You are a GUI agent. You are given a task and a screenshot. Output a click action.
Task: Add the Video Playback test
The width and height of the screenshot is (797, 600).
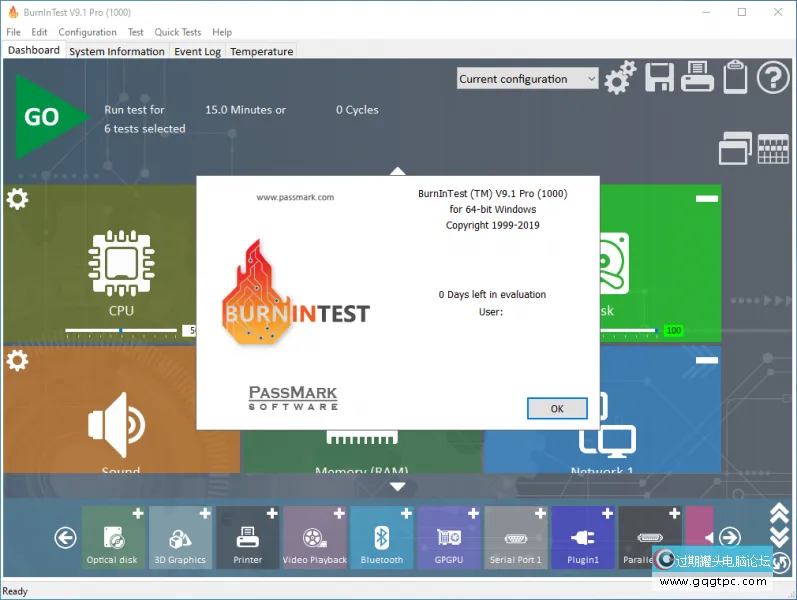click(339, 514)
